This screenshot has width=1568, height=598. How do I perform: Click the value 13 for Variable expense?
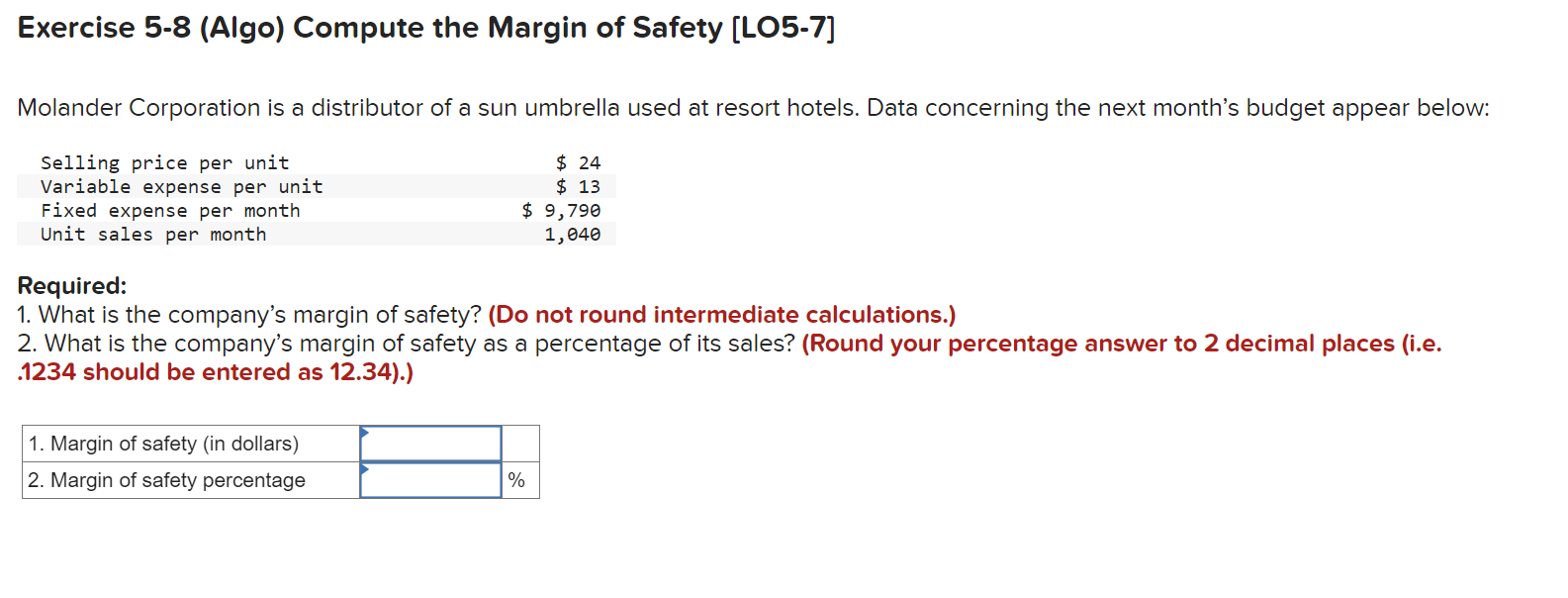[x=591, y=186]
